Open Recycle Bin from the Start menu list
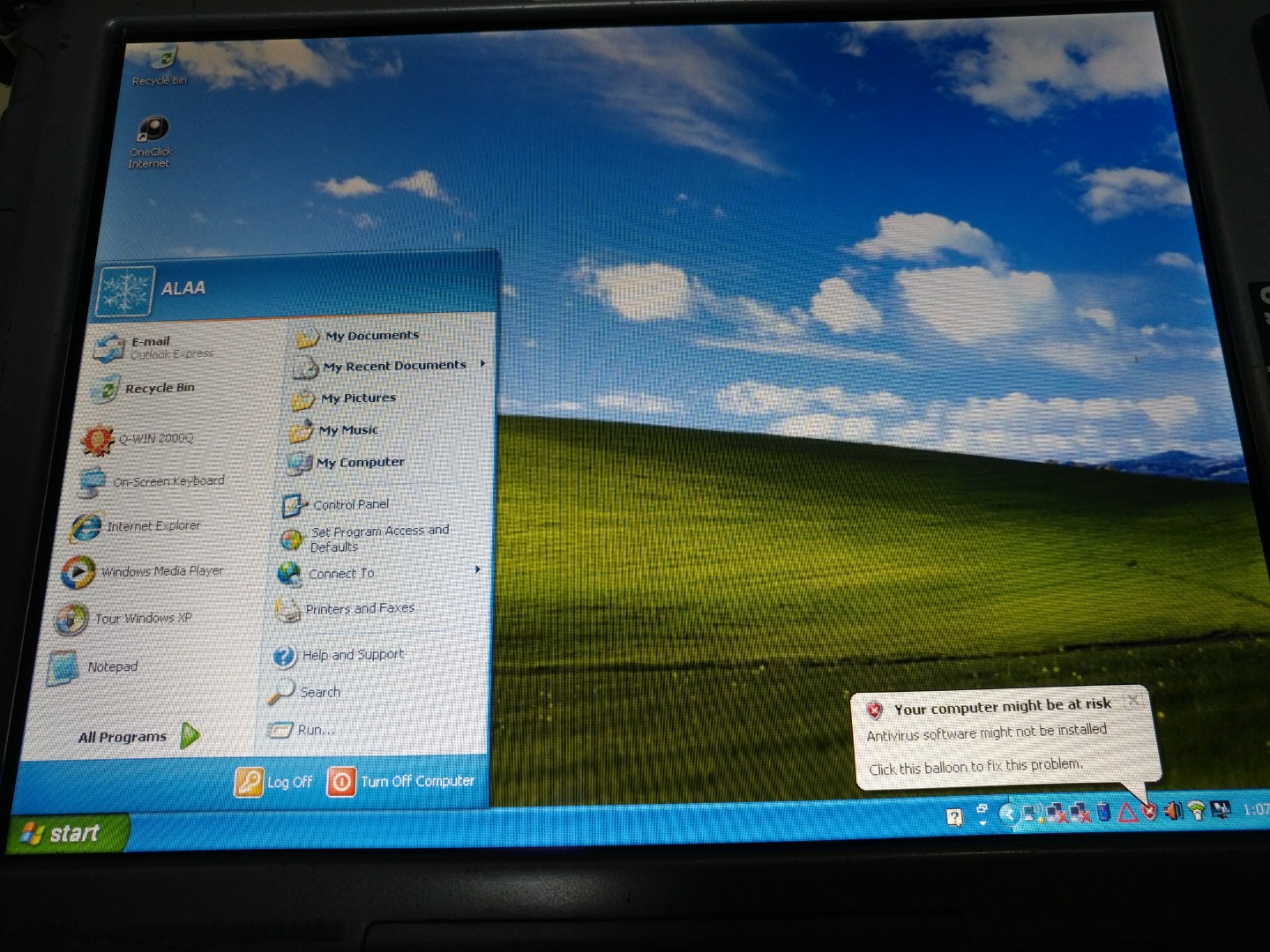Viewport: 1270px width, 952px height. (x=144, y=388)
